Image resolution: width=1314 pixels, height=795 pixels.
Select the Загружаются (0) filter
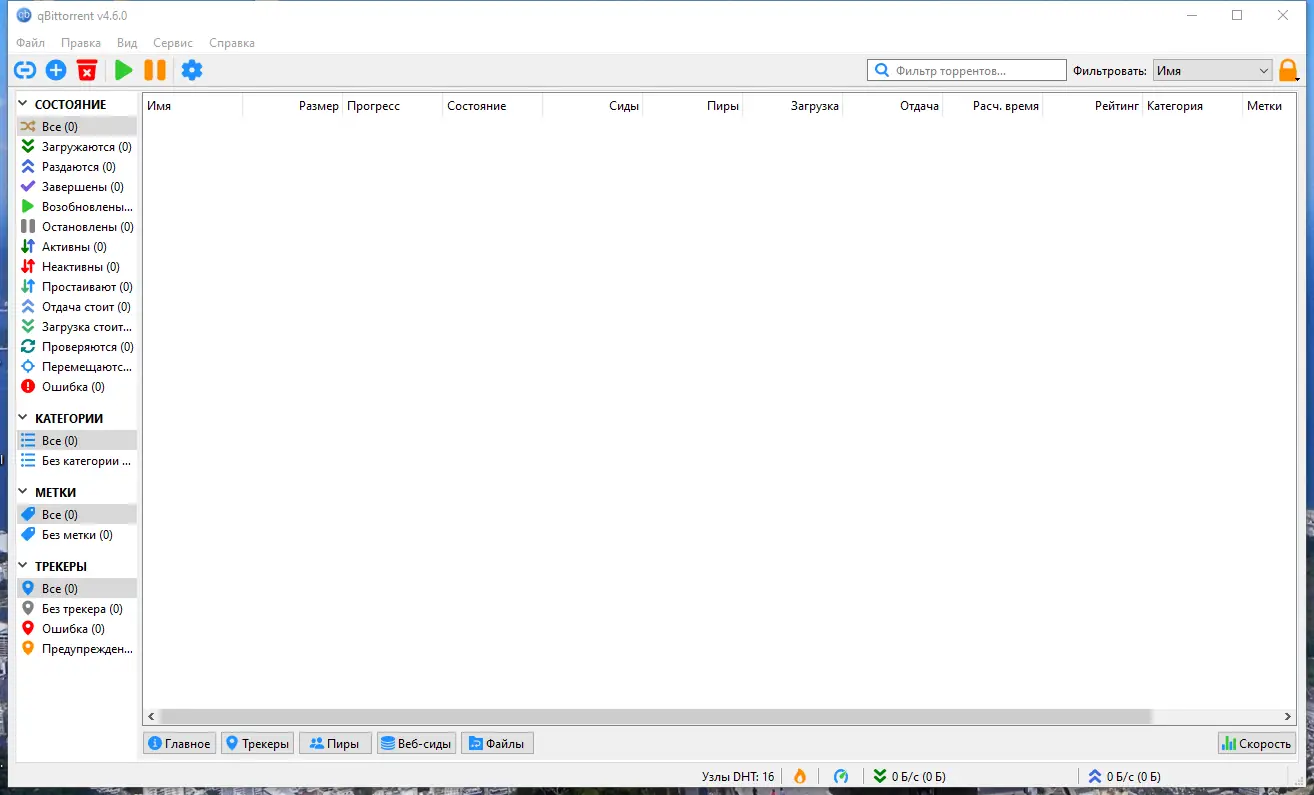(x=77, y=147)
